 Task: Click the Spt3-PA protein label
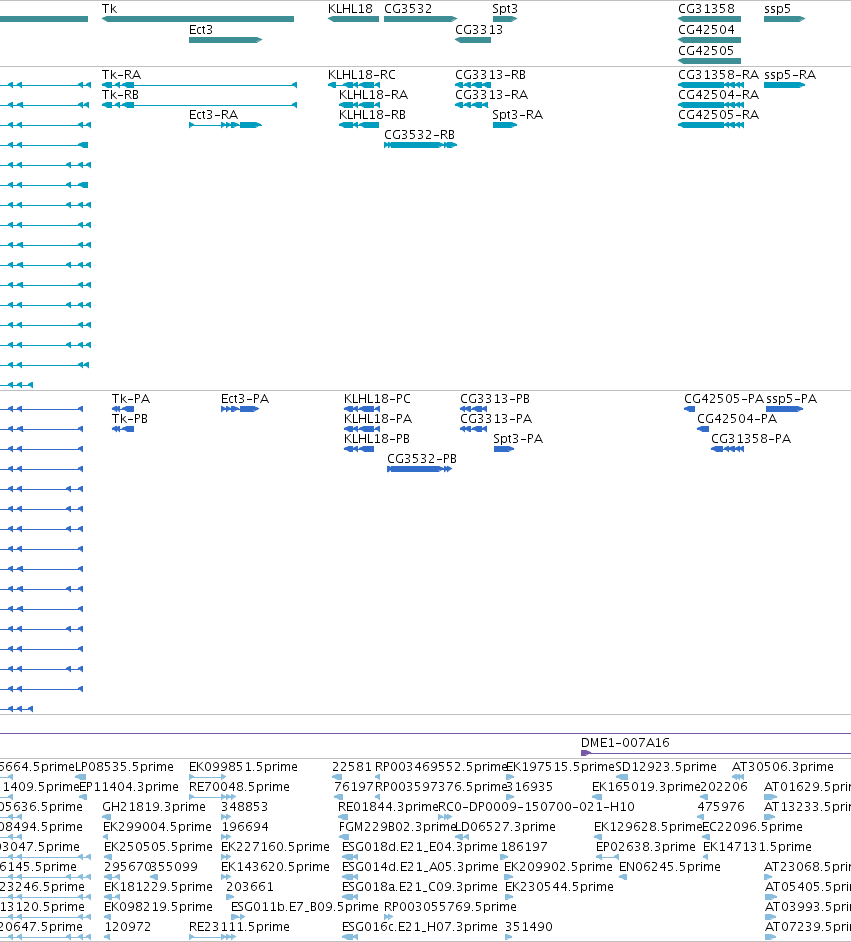pyautogui.click(x=518, y=439)
